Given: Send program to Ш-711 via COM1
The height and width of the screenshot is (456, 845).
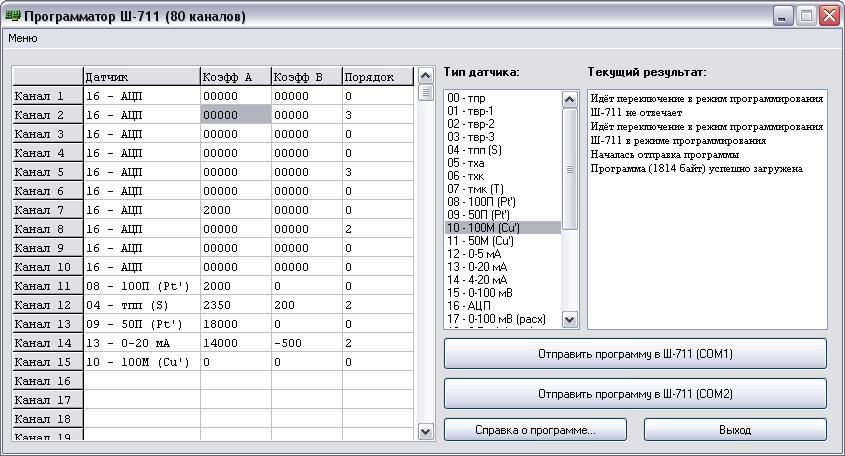Looking at the screenshot, I should pos(635,354).
